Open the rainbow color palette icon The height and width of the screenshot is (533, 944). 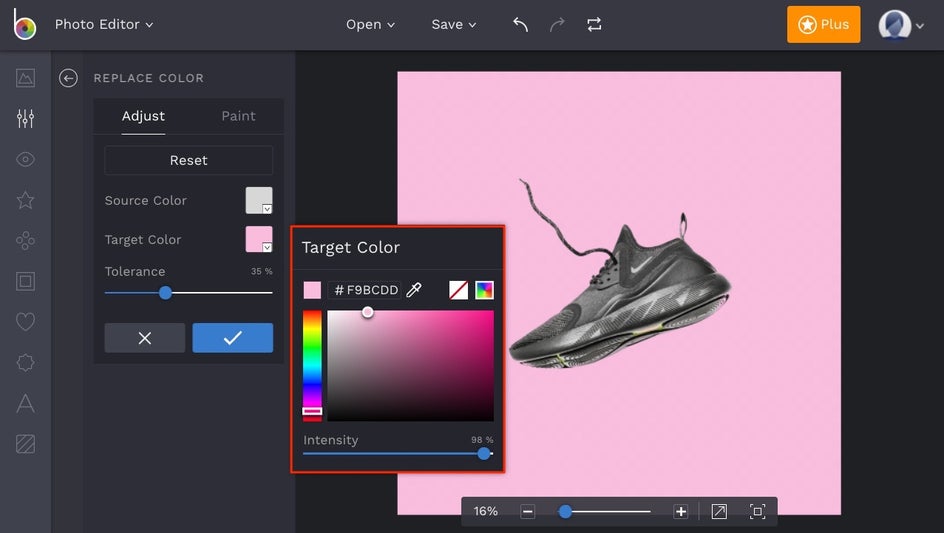click(484, 290)
